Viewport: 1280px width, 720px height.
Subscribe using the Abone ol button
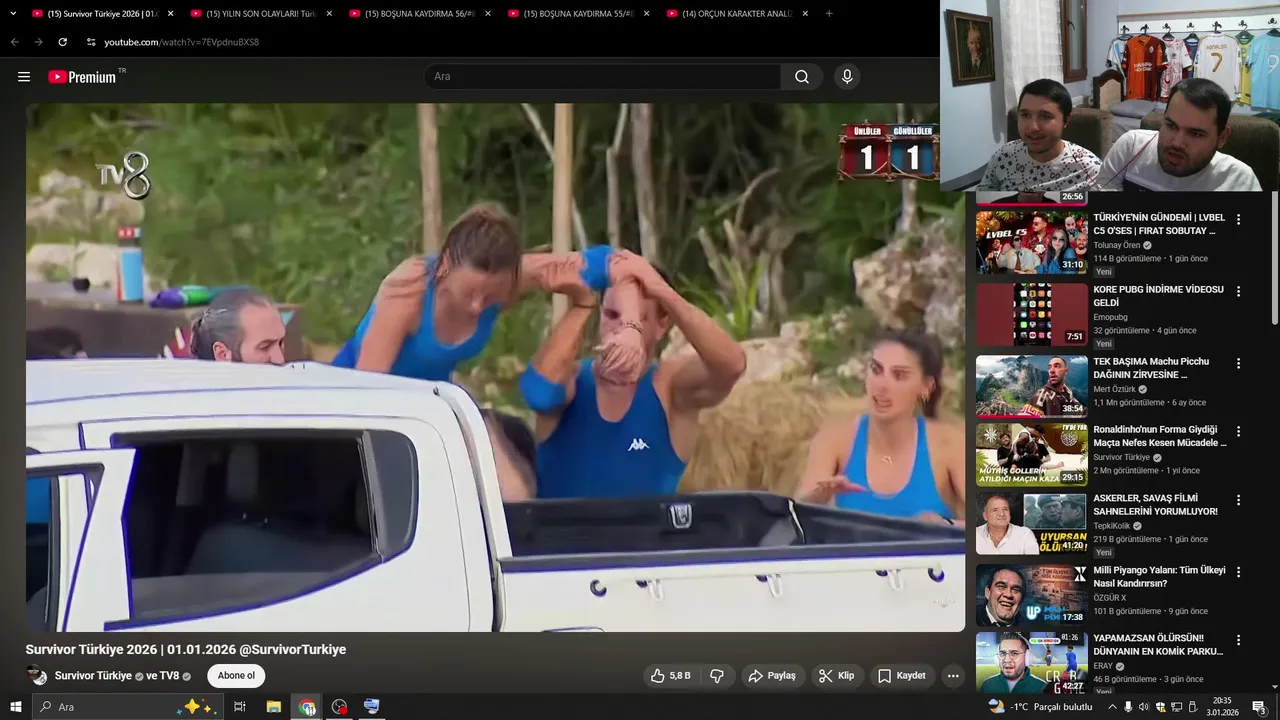[236, 676]
